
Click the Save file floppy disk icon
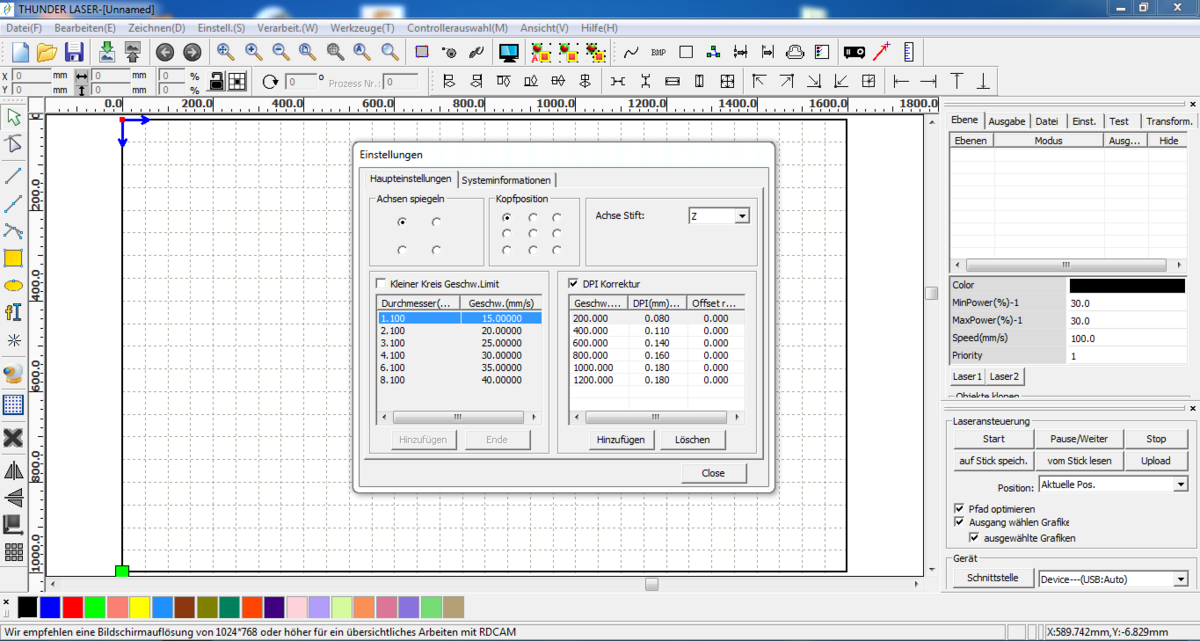(x=74, y=52)
